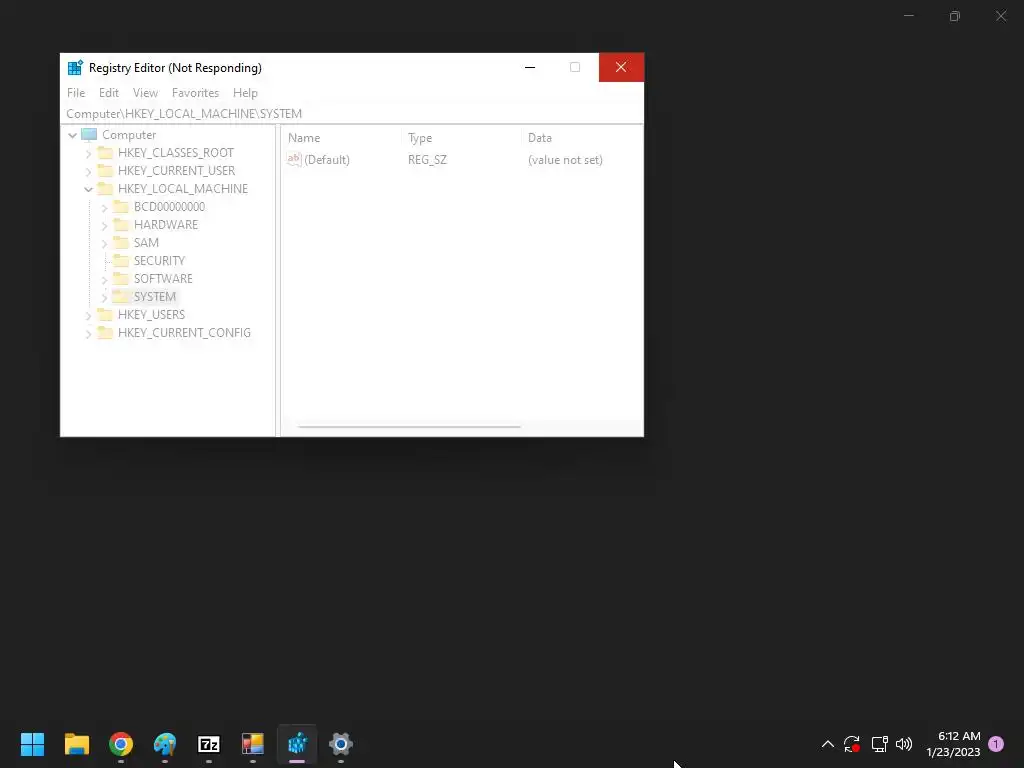Click the Registry Editor title bar icon

[x=75, y=67]
